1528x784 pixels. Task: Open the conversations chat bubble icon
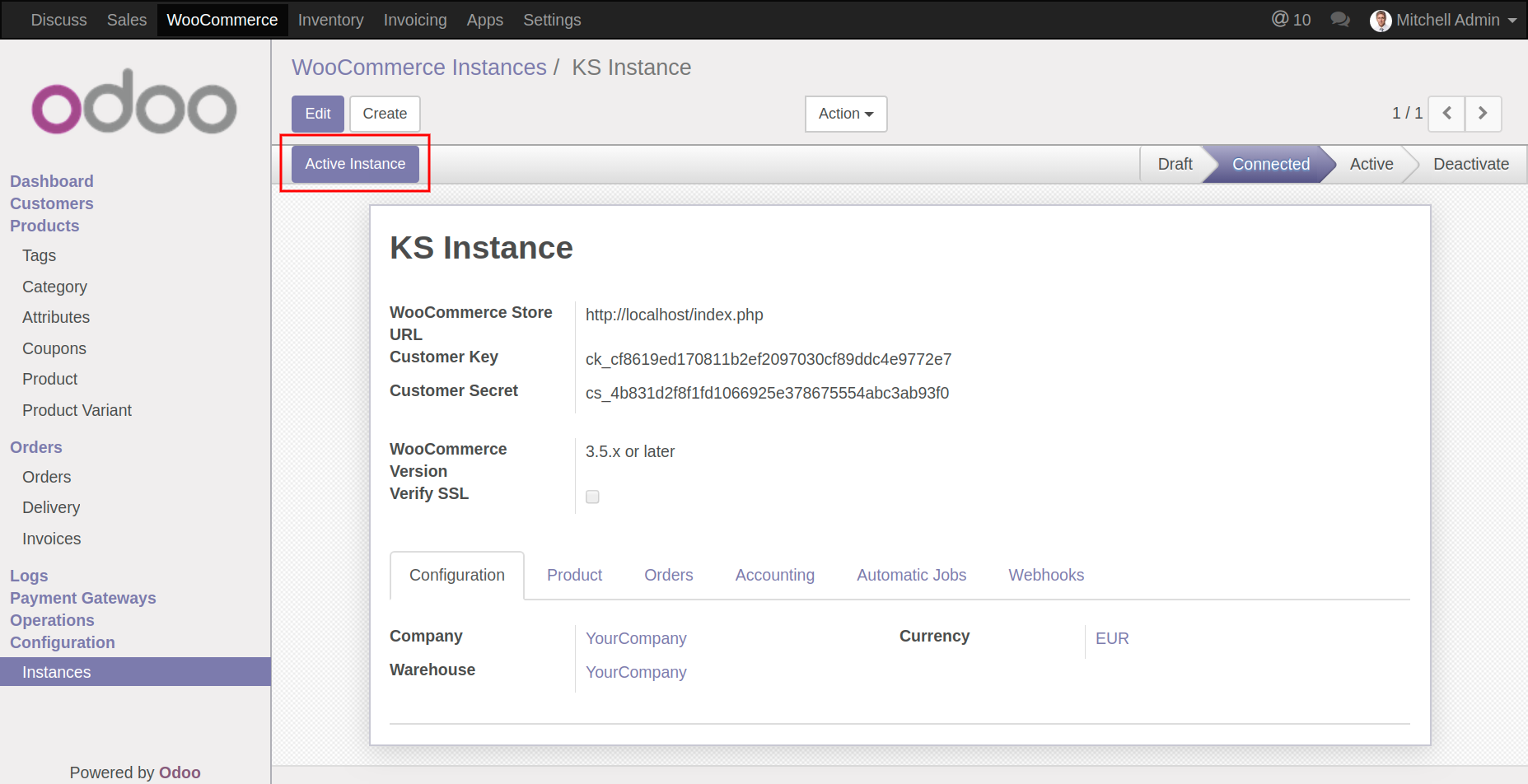point(1339,20)
